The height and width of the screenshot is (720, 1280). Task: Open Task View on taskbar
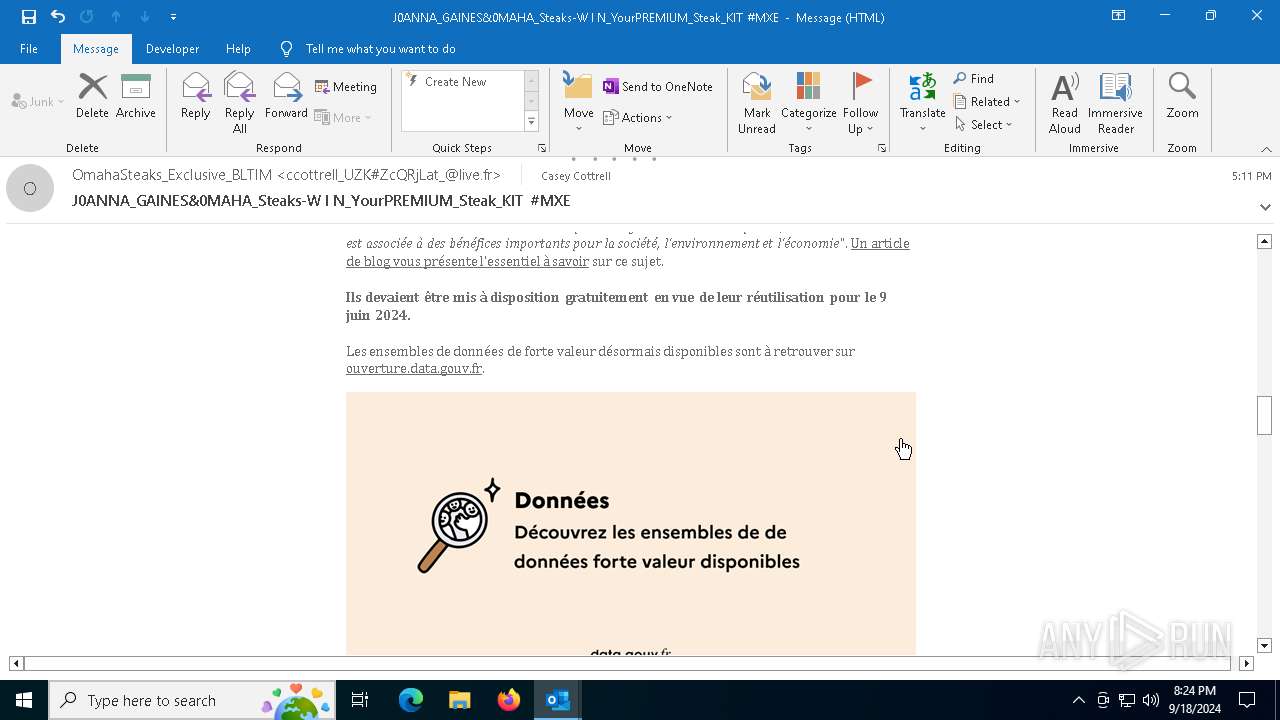pos(360,700)
